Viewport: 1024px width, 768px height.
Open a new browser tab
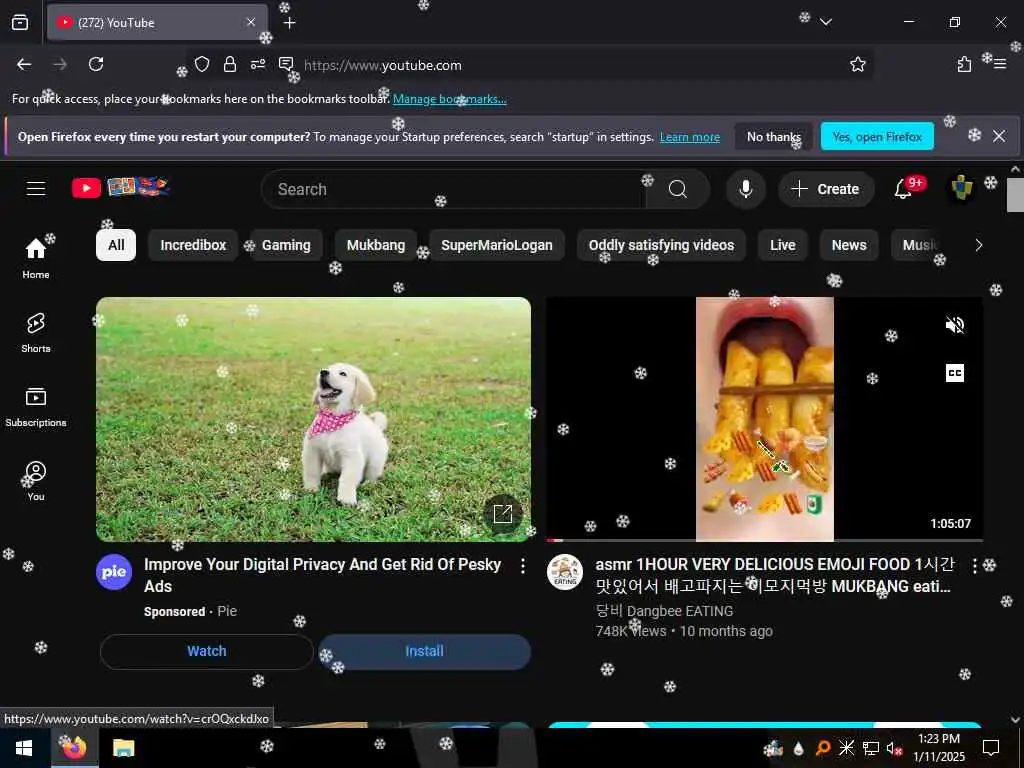289,23
